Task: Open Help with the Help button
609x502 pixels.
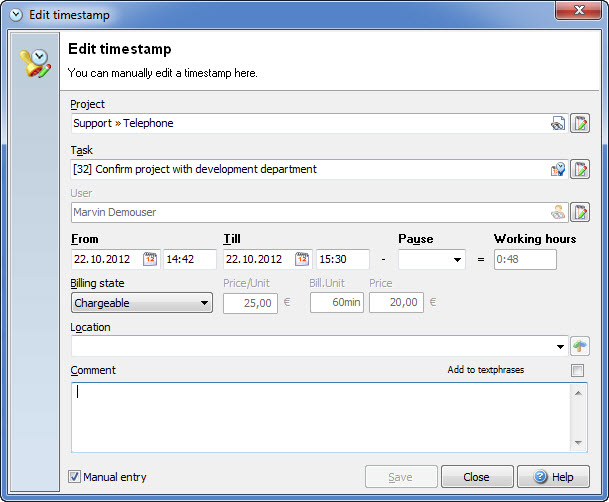Action: [x=553, y=476]
